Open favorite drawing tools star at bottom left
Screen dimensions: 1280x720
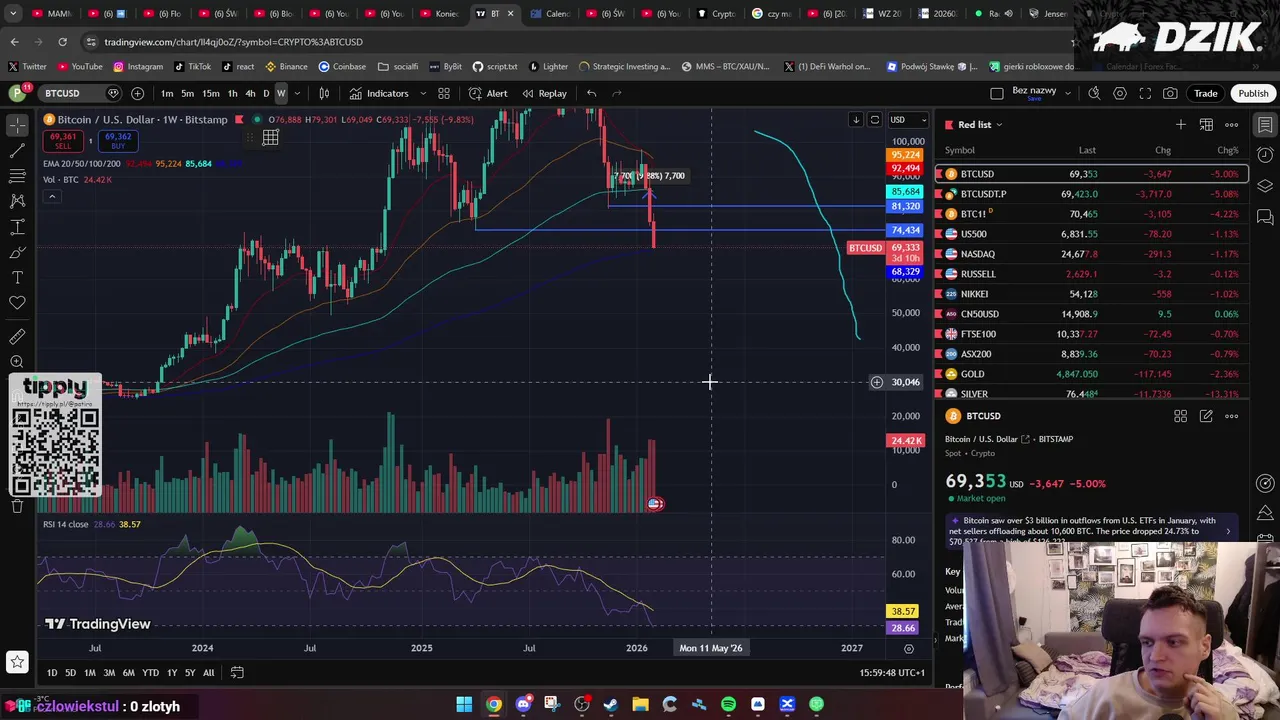click(x=17, y=661)
